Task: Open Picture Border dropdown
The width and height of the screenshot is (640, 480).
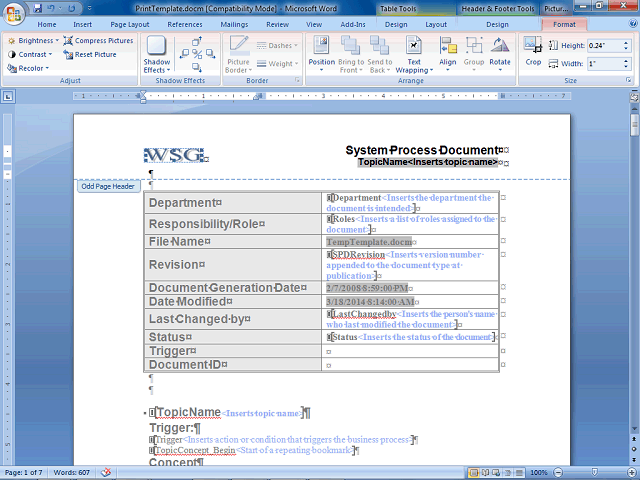Action: (238, 54)
